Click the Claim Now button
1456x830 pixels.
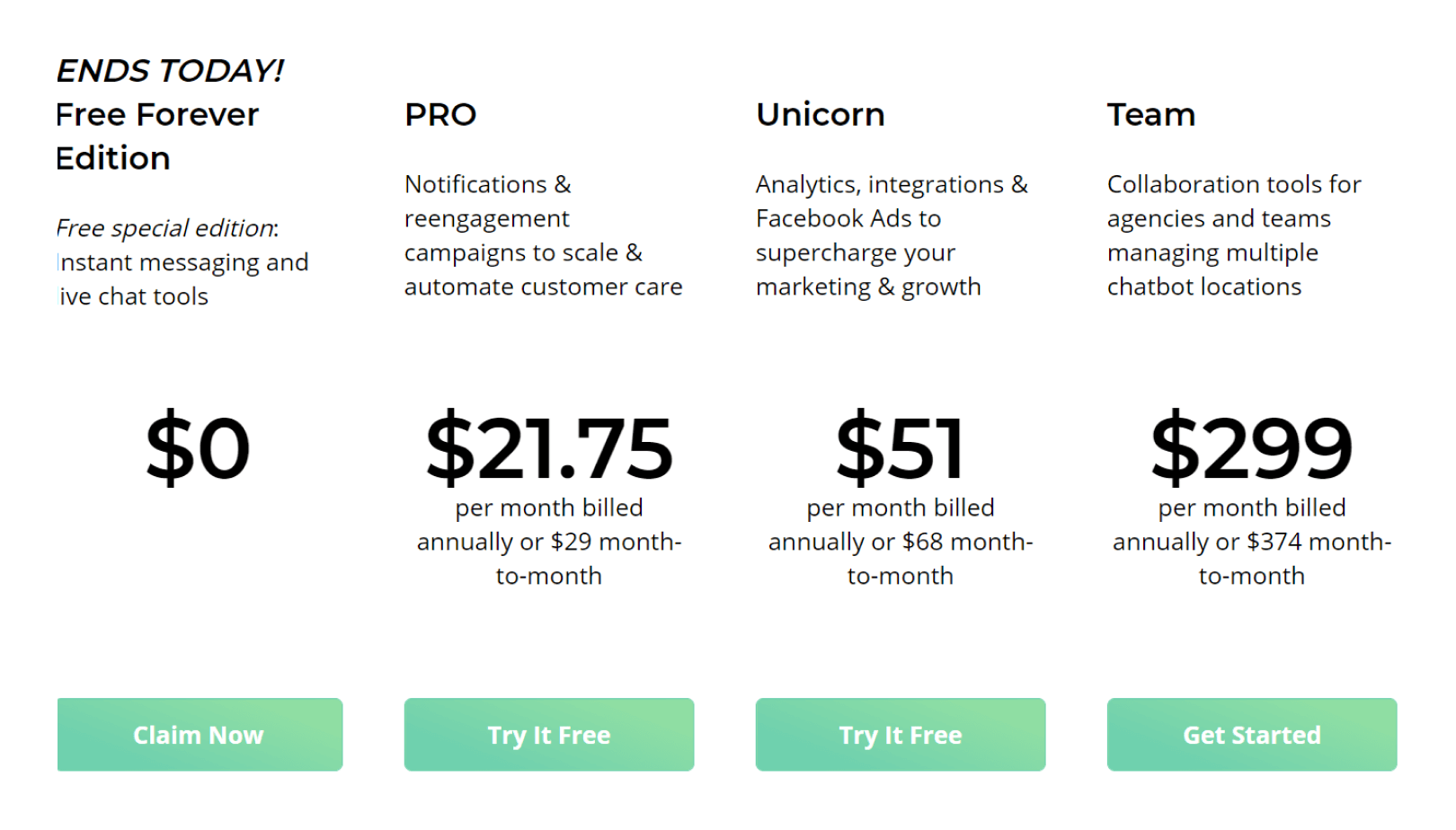(x=200, y=735)
